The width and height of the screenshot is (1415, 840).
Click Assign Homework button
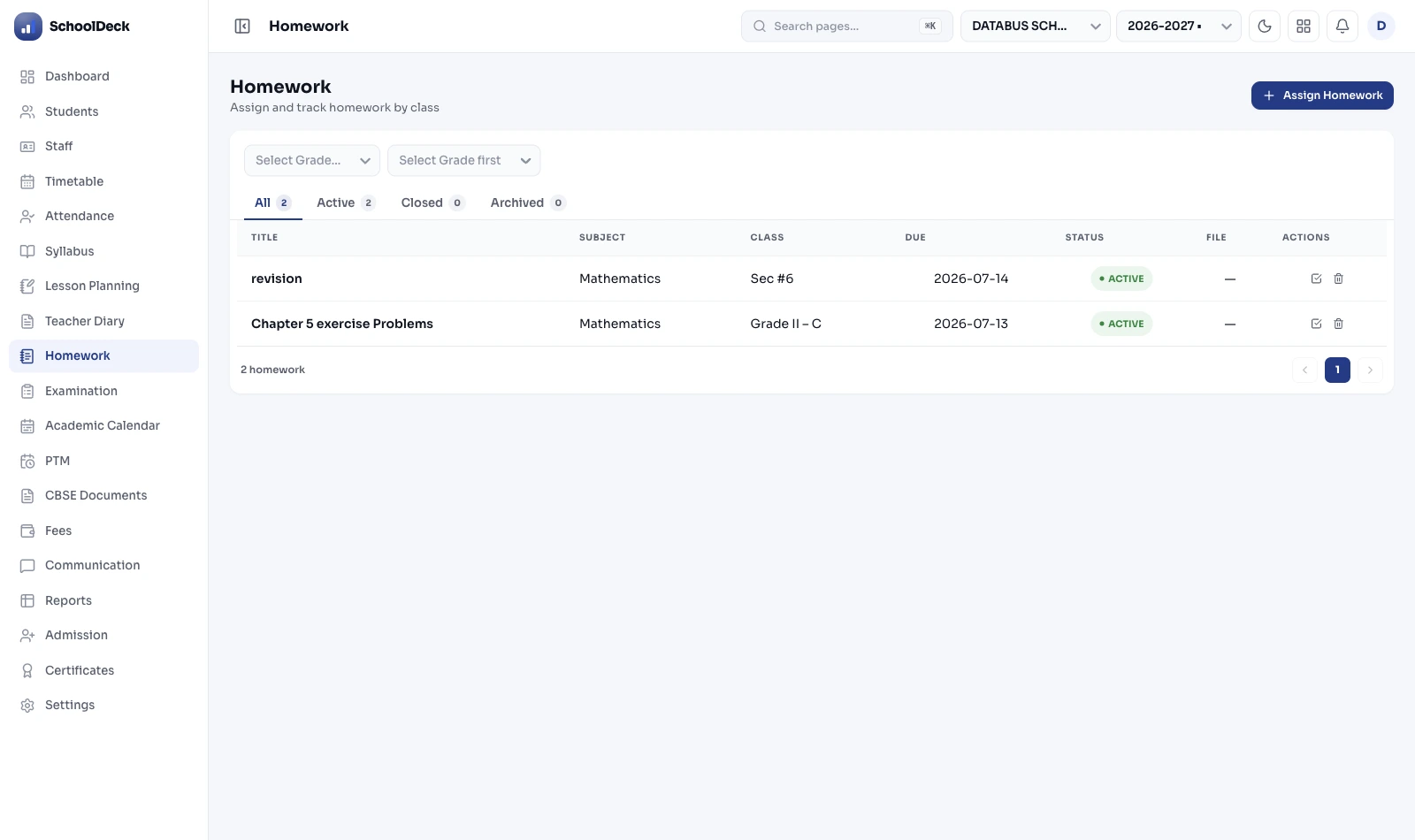click(1322, 95)
